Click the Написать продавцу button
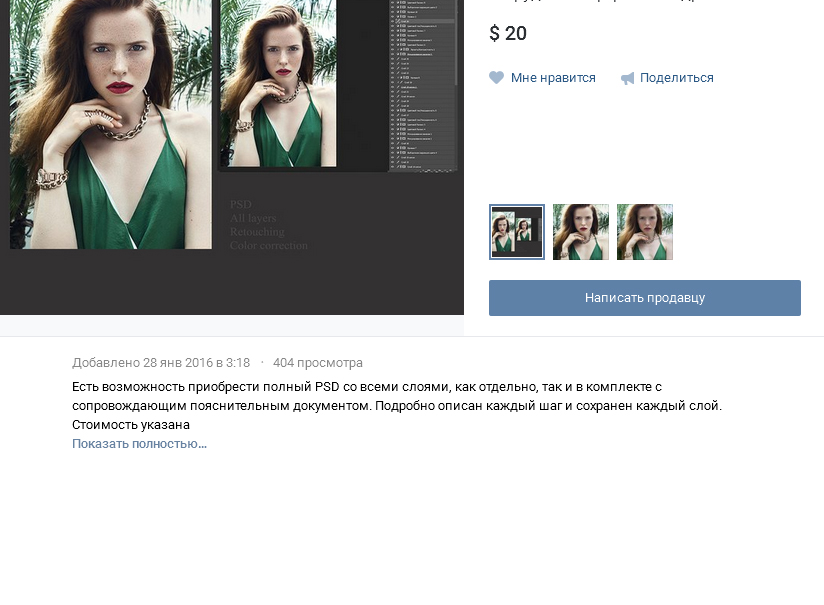Viewport: 824px width, 605px height. coord(645,298)
